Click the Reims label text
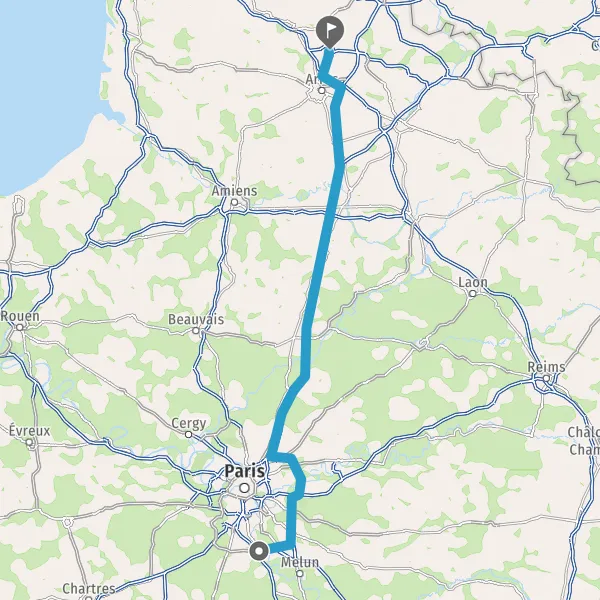This screenshot has width=600, height=600. 546,367
